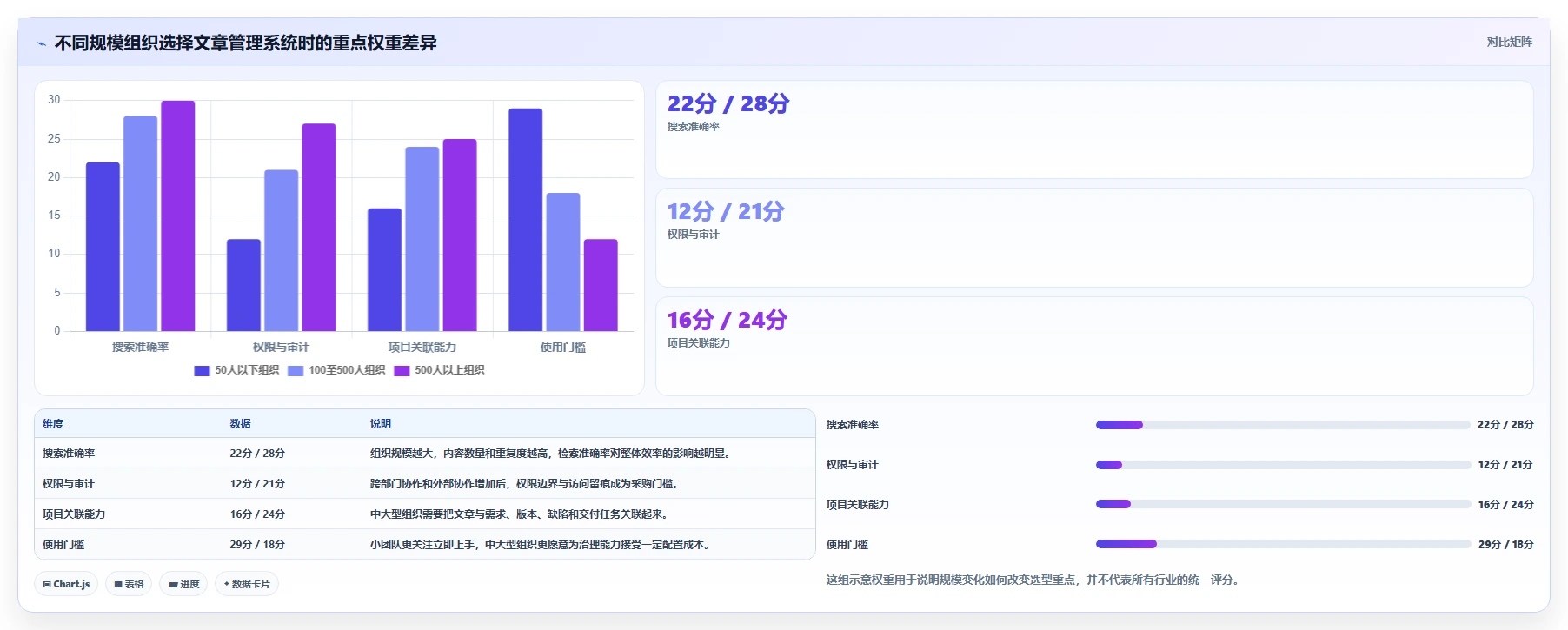Viewport: 1568px width, 630px height.
Task: Click the 22分 / 28分 table cell
Action: (x=257, y=454)
